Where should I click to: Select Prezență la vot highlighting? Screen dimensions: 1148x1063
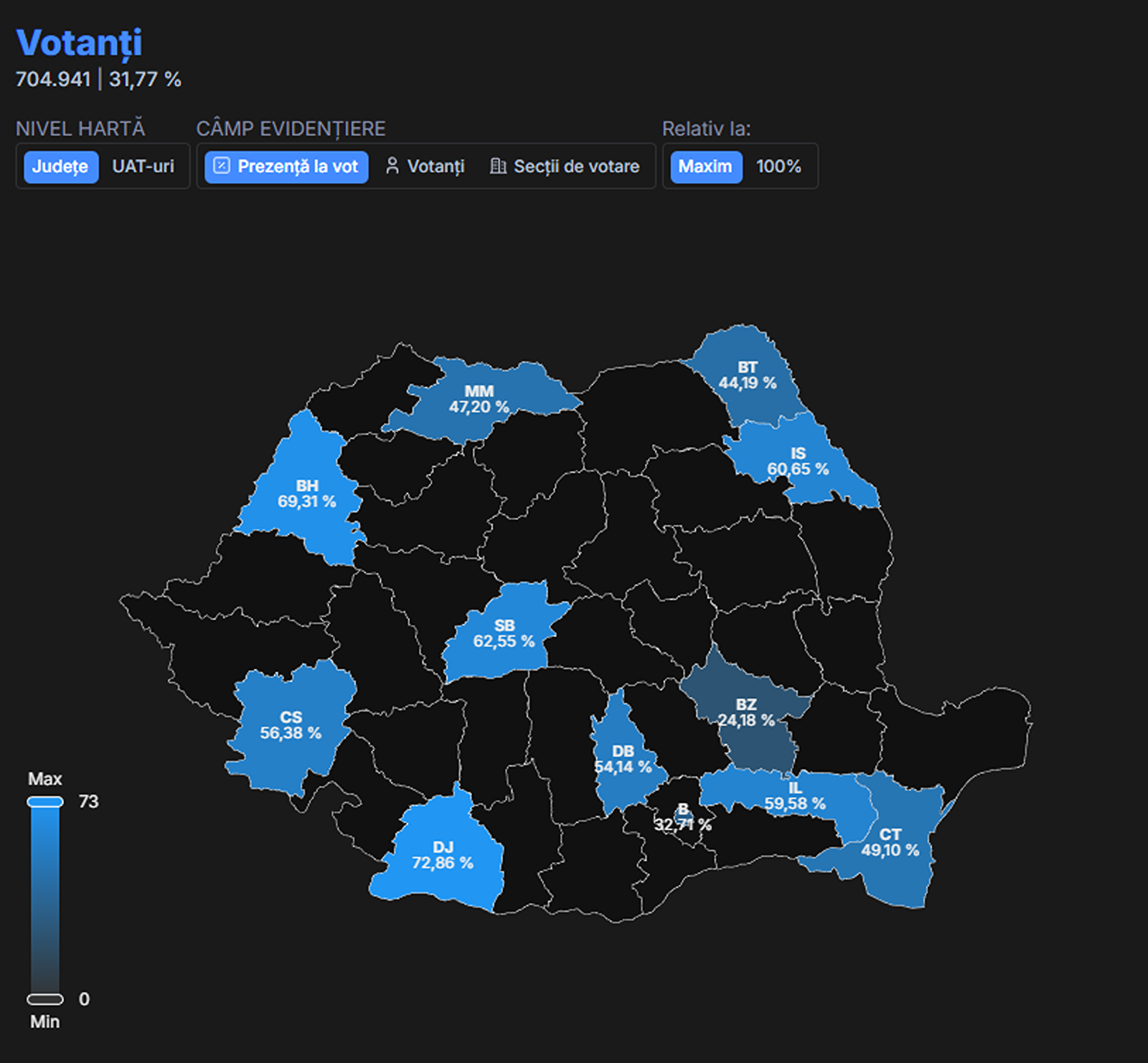pyautogui.click(x=286, y=166)
